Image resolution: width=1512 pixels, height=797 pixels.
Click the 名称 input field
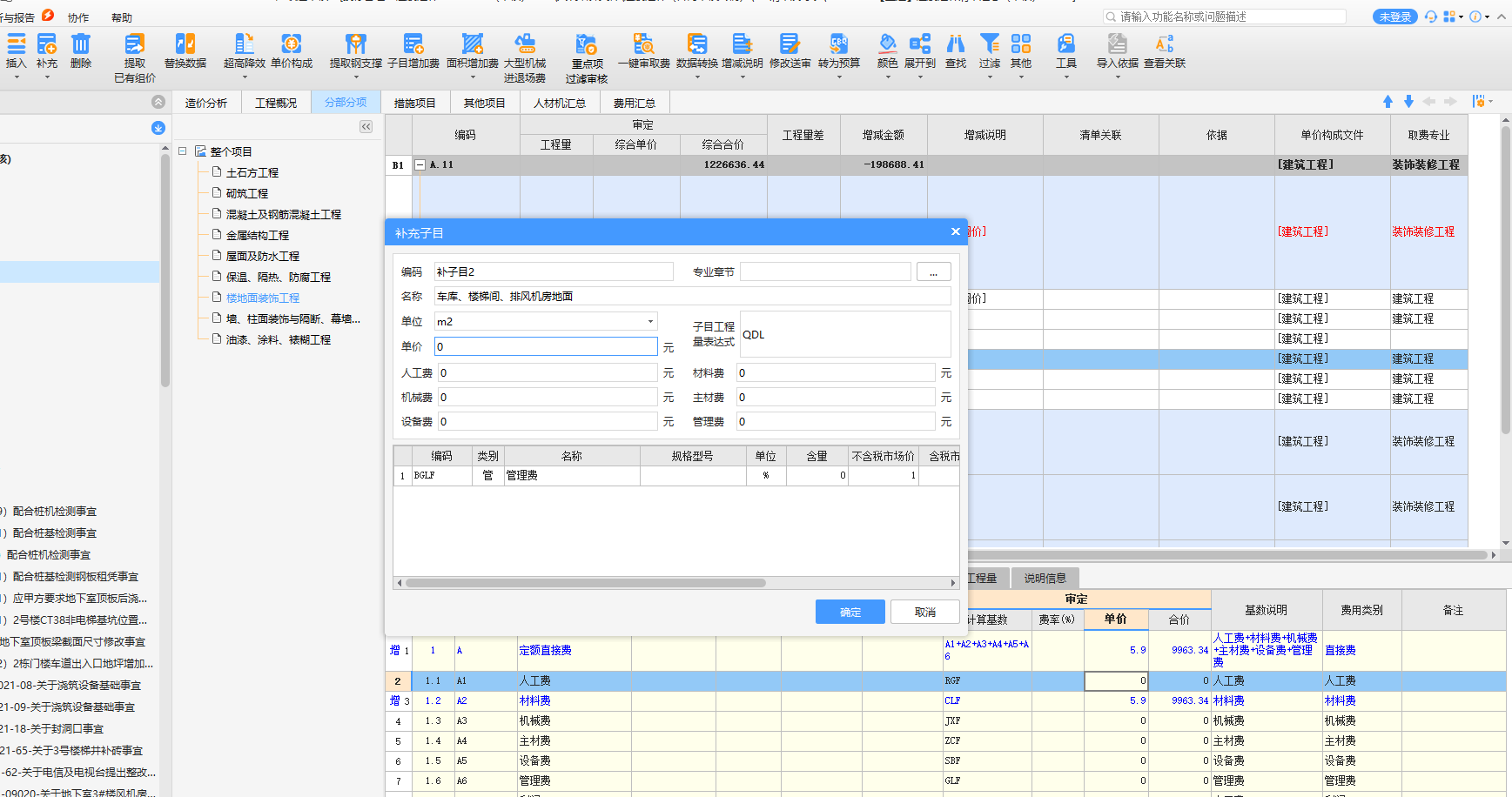click(x=693, y=297)
